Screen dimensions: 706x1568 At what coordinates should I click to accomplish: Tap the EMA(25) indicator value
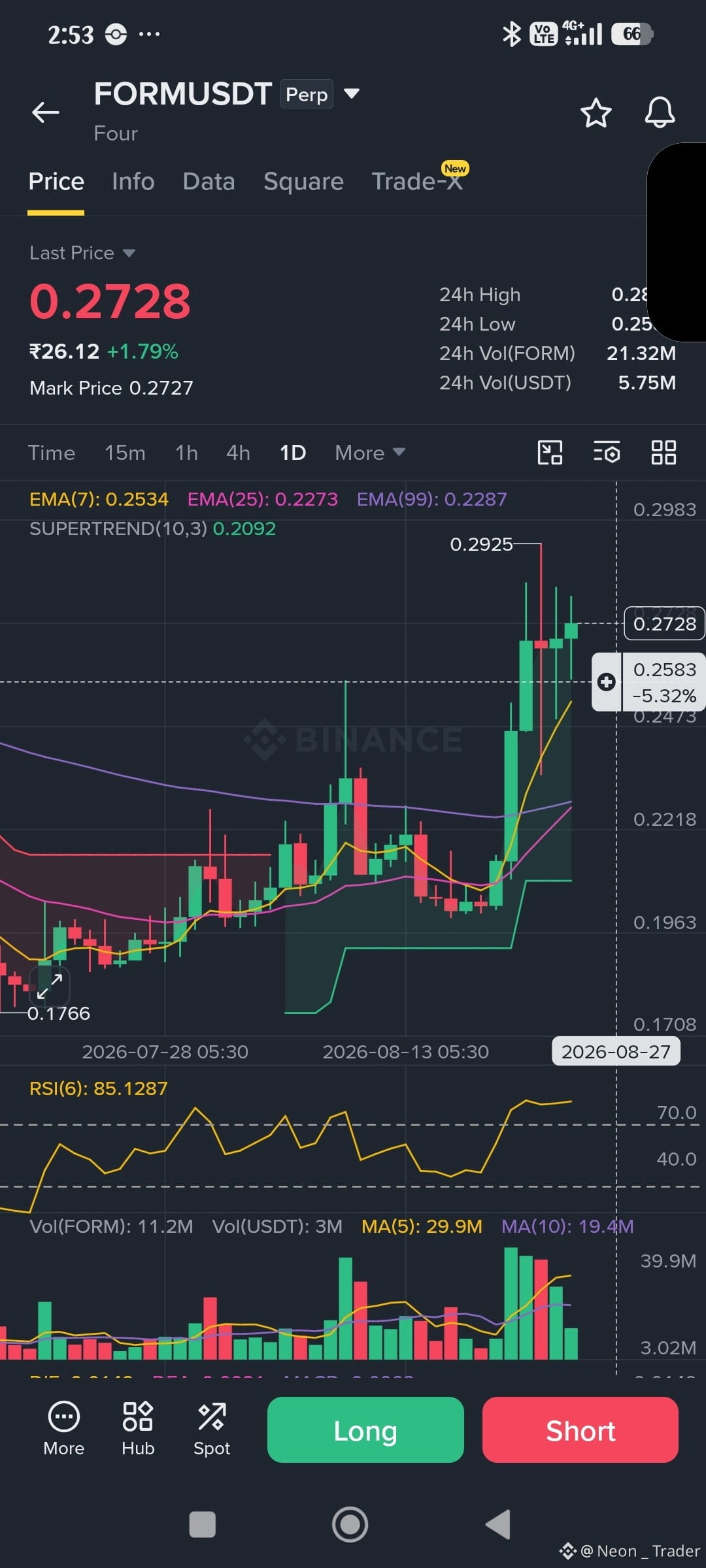(x=262, y=499)
